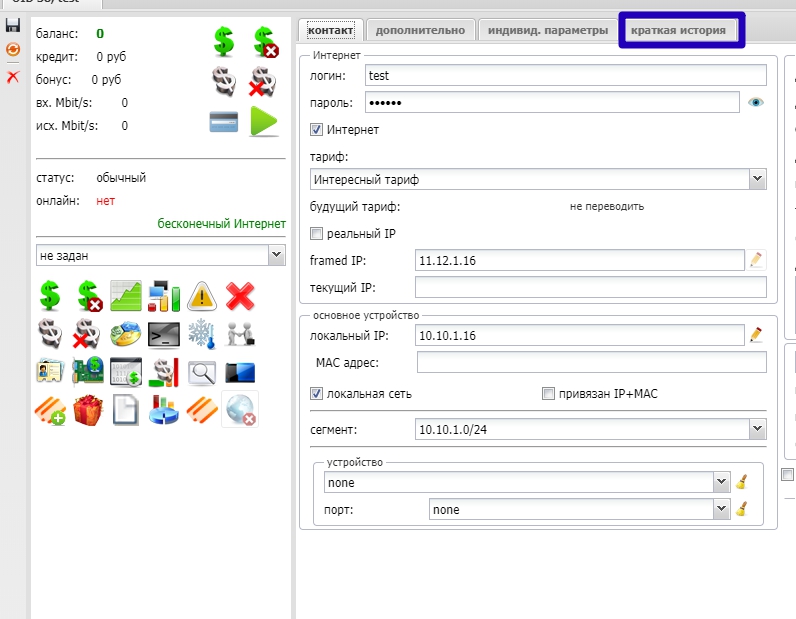Enable the реальный IP checkbox
Viewport: 796px width, 619px height.
(317, 234)
